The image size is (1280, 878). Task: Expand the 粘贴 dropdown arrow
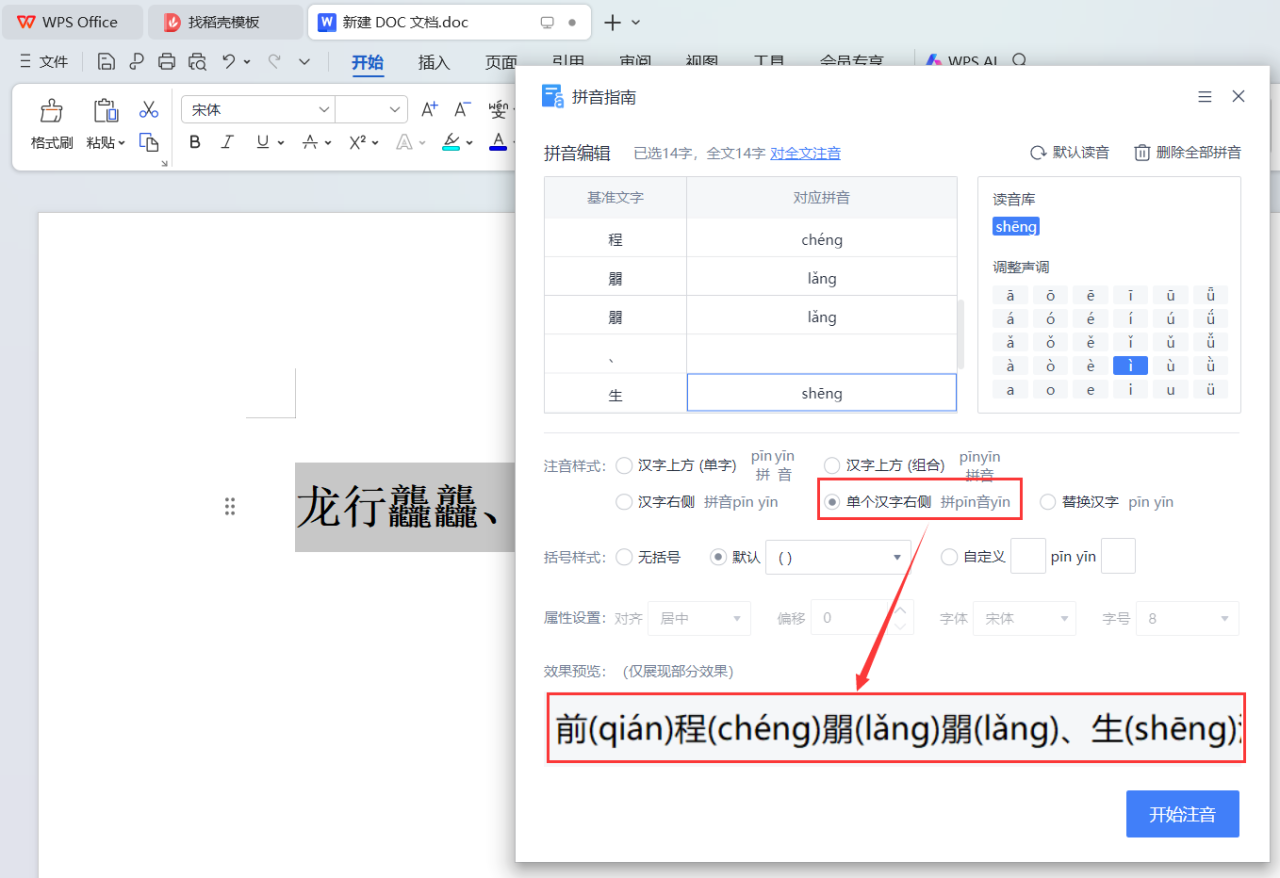point(122,143)
